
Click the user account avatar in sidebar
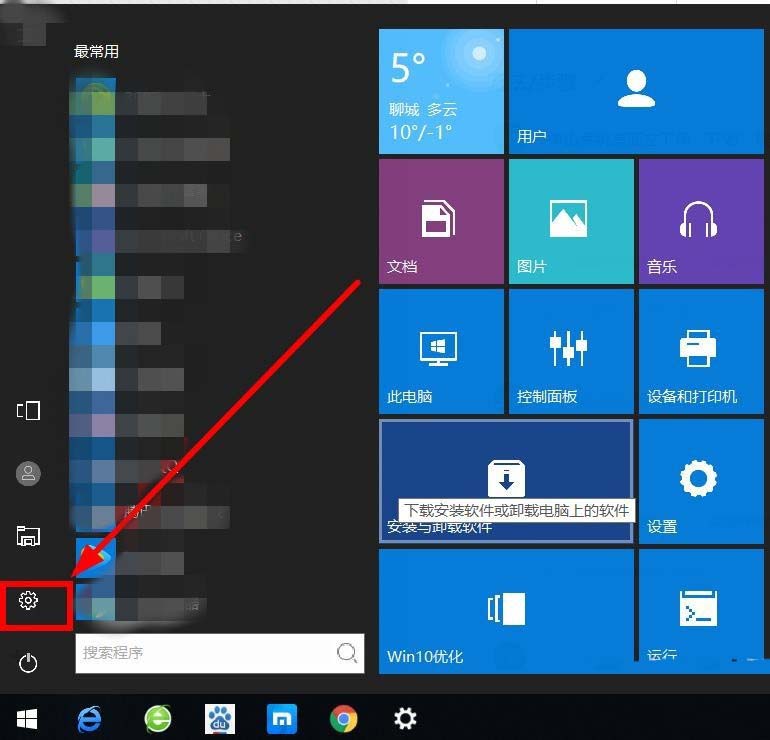tap(28, 473)
